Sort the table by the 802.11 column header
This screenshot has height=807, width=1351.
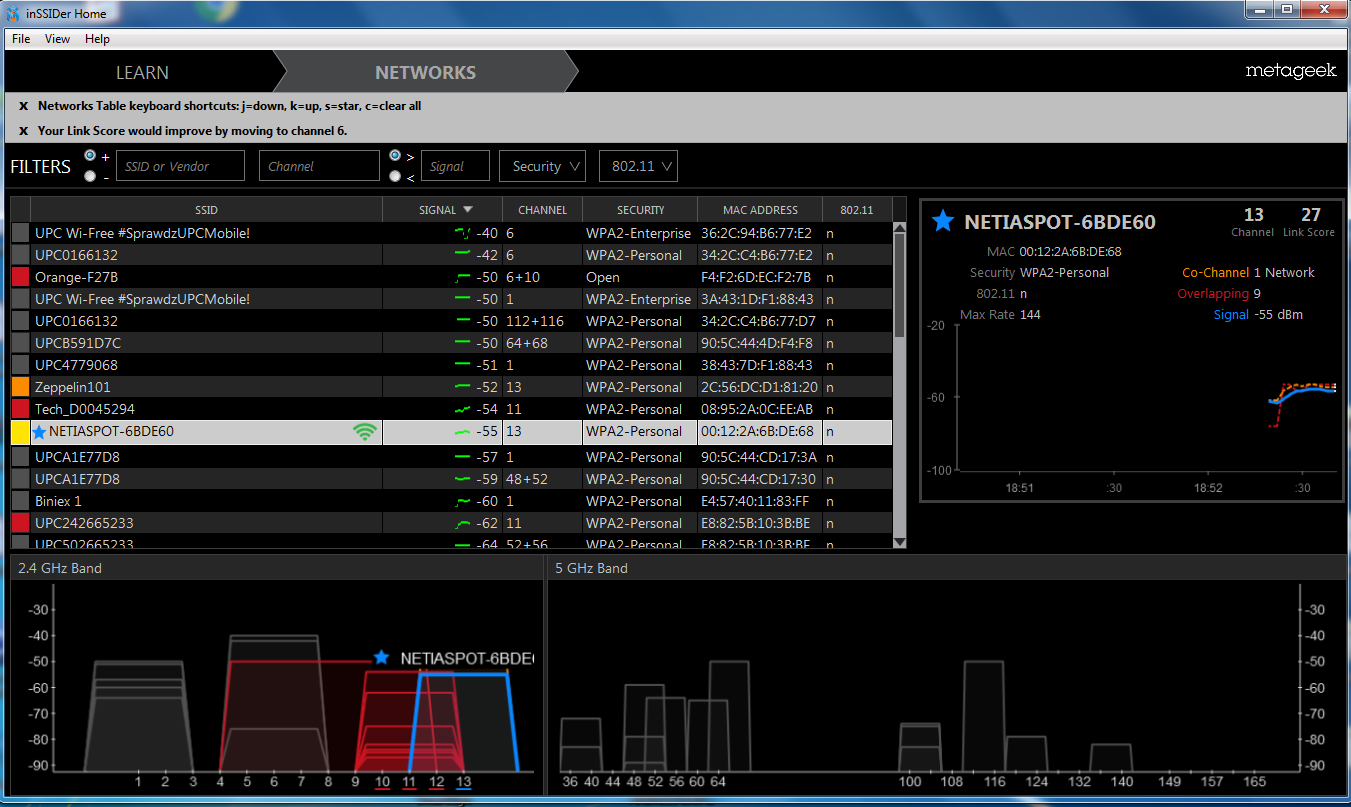point(856,210)
